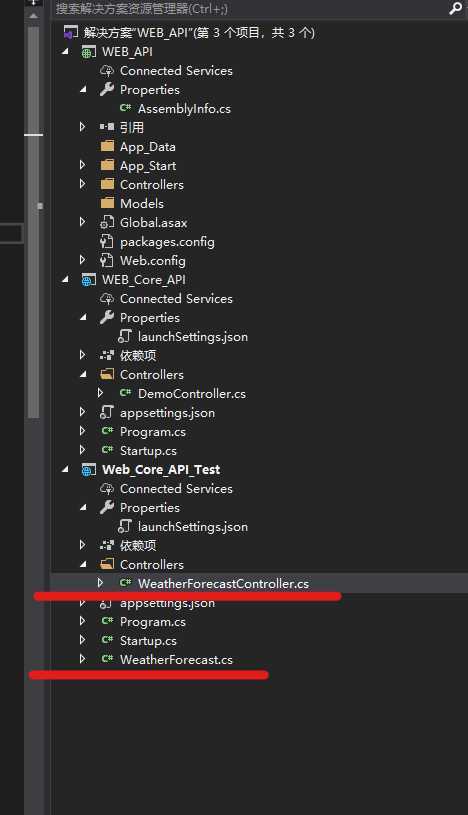Click 依赖项 icon under Web_Core_API_Test
Screen dimensions: 468x815
pos(107,545)
